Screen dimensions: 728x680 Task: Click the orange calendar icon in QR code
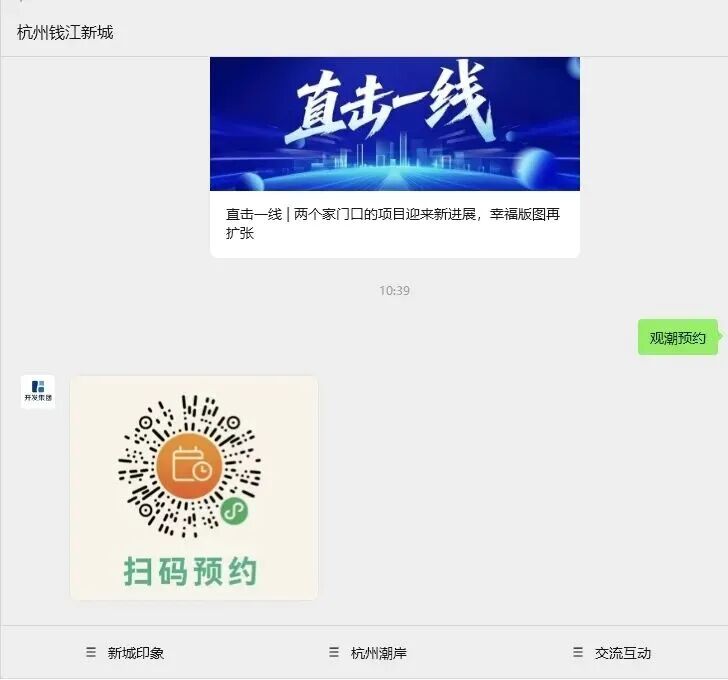pos(189,466)
